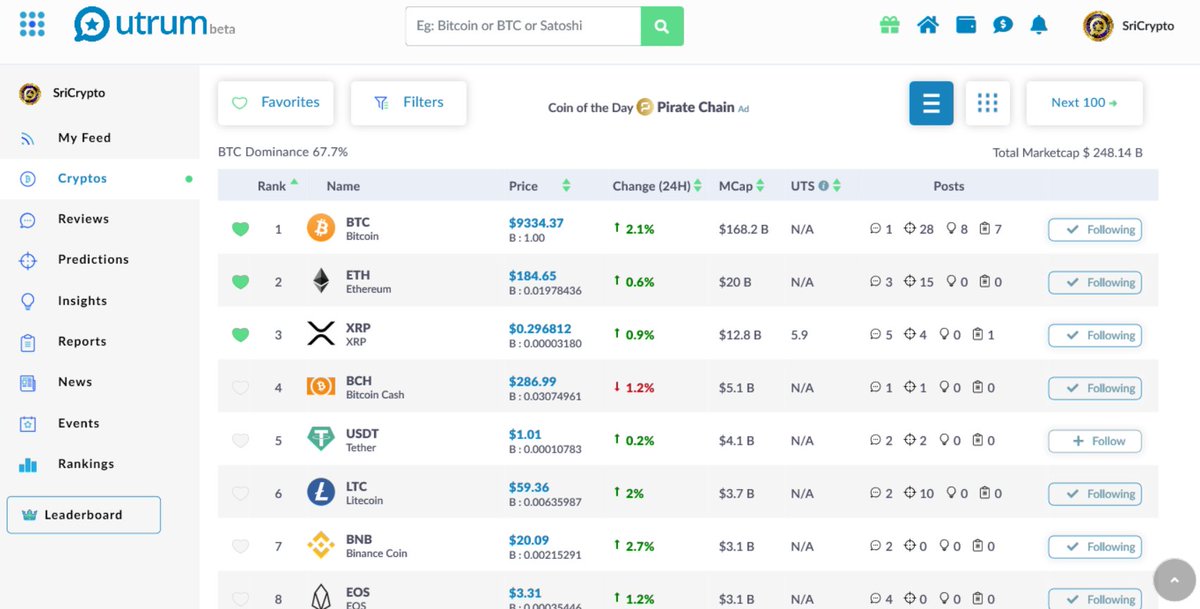The height and width of the screenshot is (609, 1200).
Task: Toggle the heart favorite on Bitcoin Cash
Action: 240,387
